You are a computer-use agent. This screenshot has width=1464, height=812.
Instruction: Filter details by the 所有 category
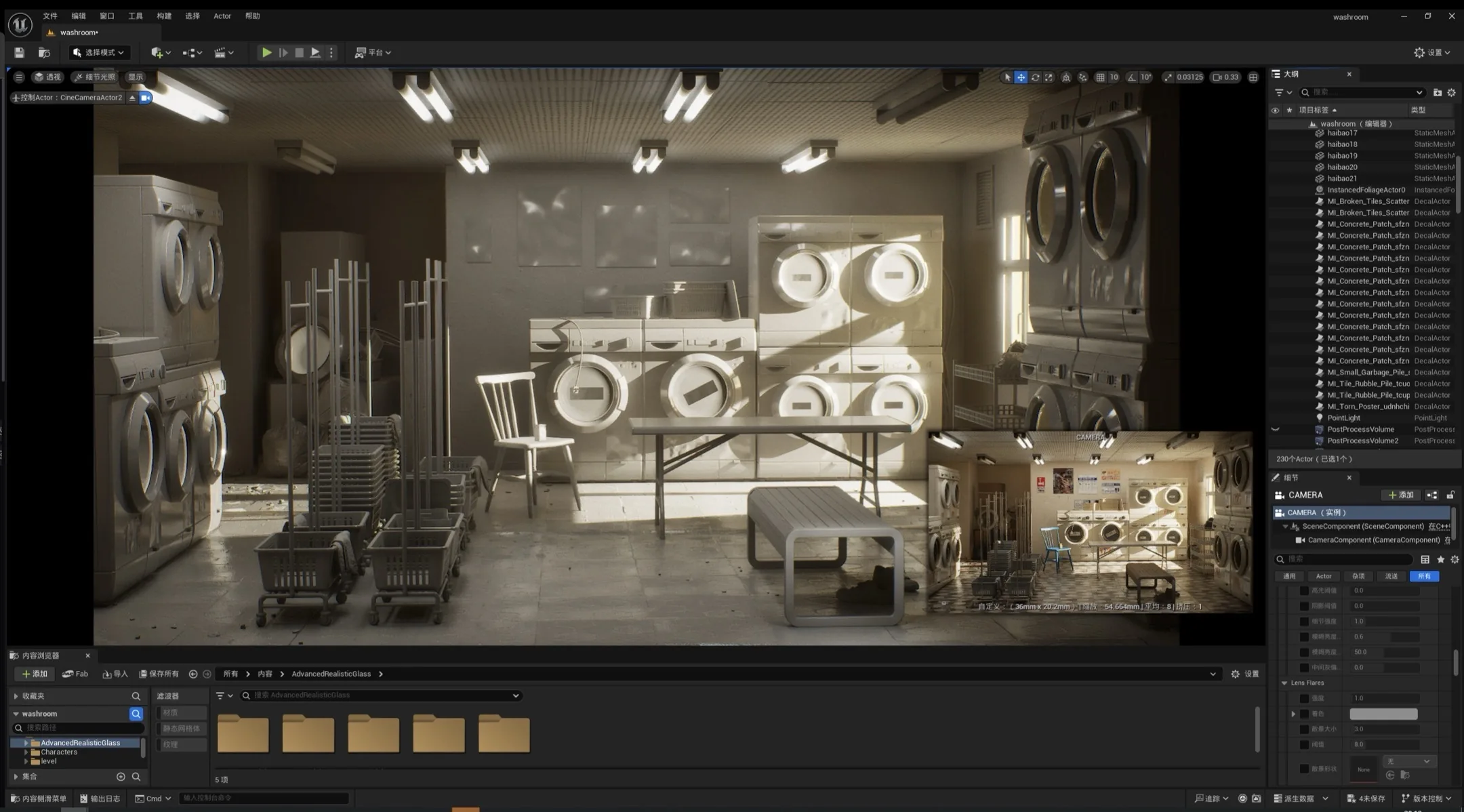coord(1424,576)
